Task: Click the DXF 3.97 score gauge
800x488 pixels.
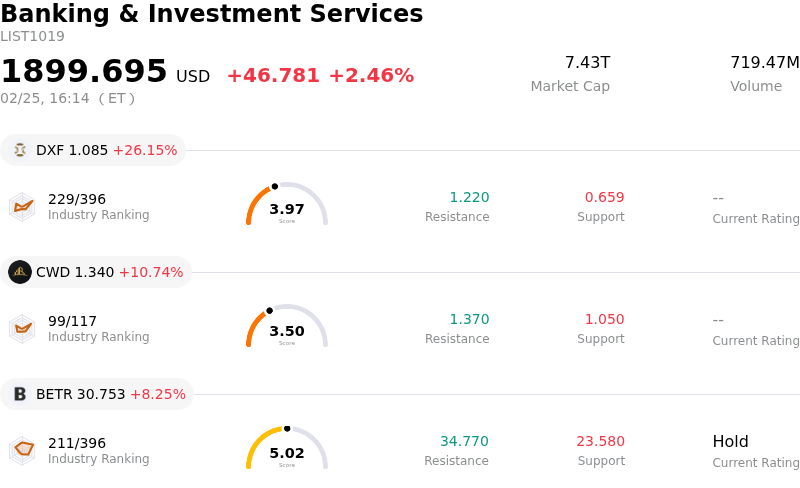Action: (287, 205)
